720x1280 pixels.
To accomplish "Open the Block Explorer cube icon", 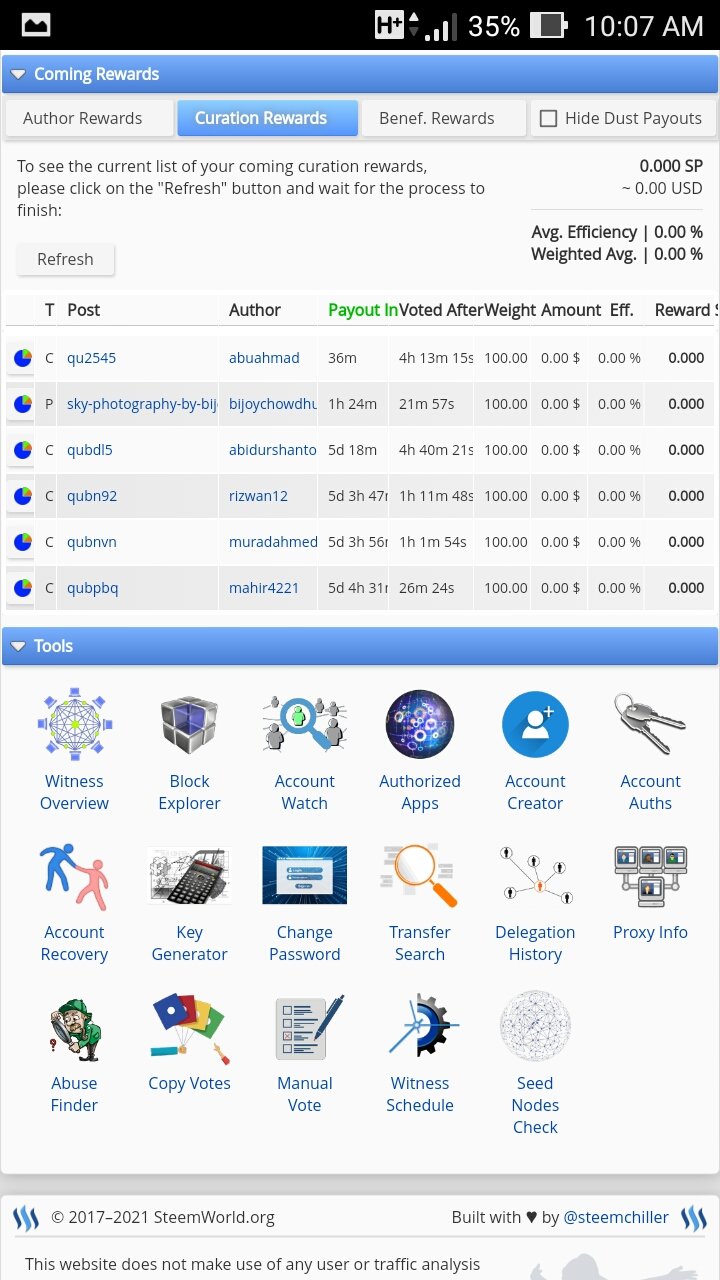I will (x=189, y=724).
